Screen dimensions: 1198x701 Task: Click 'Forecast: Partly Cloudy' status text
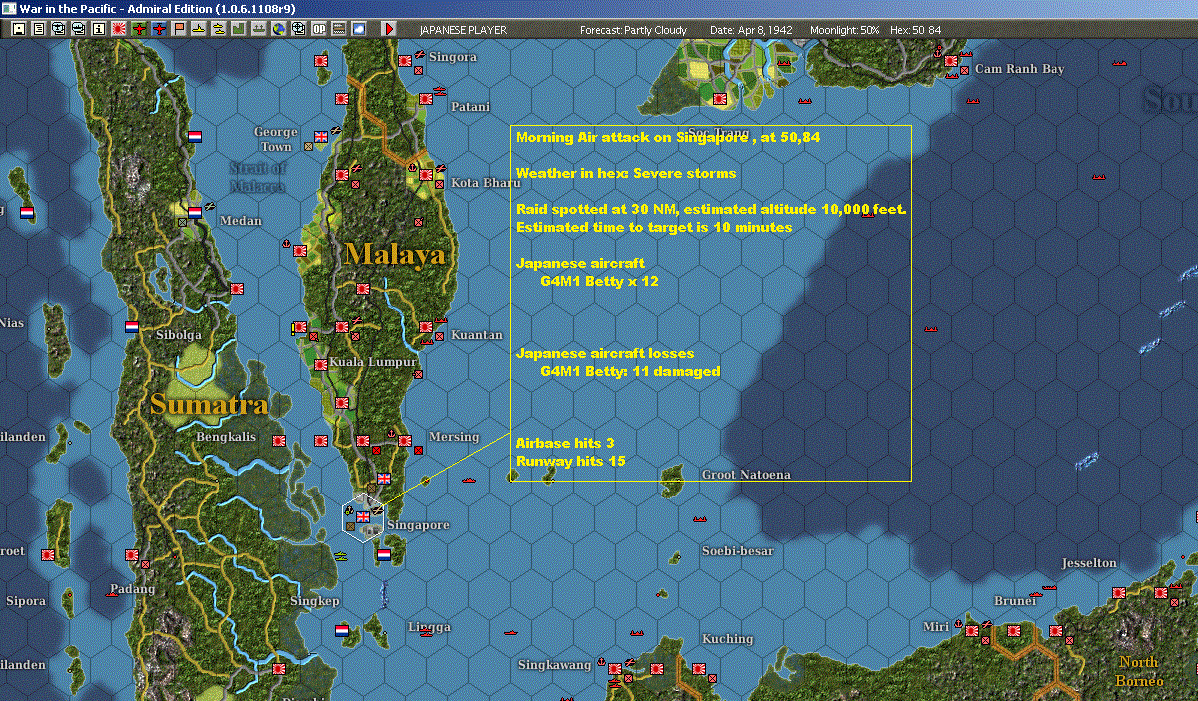[x=633, y=30]
